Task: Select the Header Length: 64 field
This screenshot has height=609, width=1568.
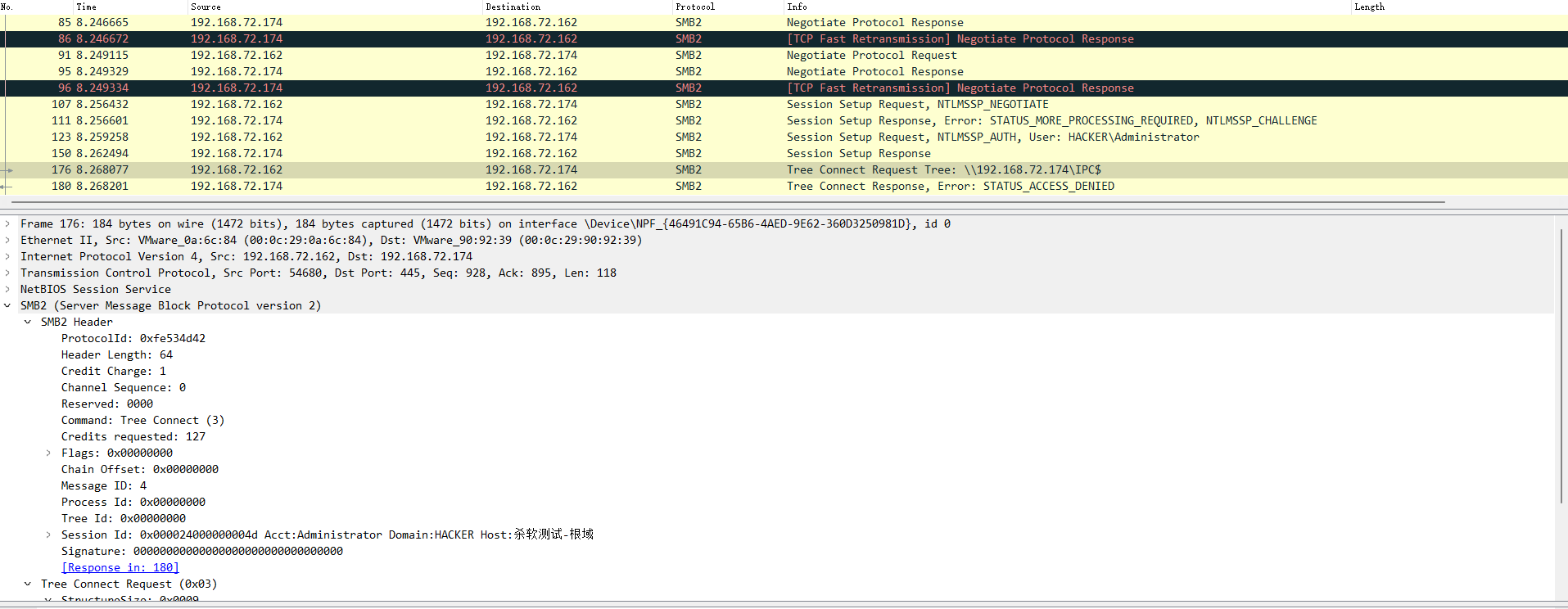Action: coord(117,354)
